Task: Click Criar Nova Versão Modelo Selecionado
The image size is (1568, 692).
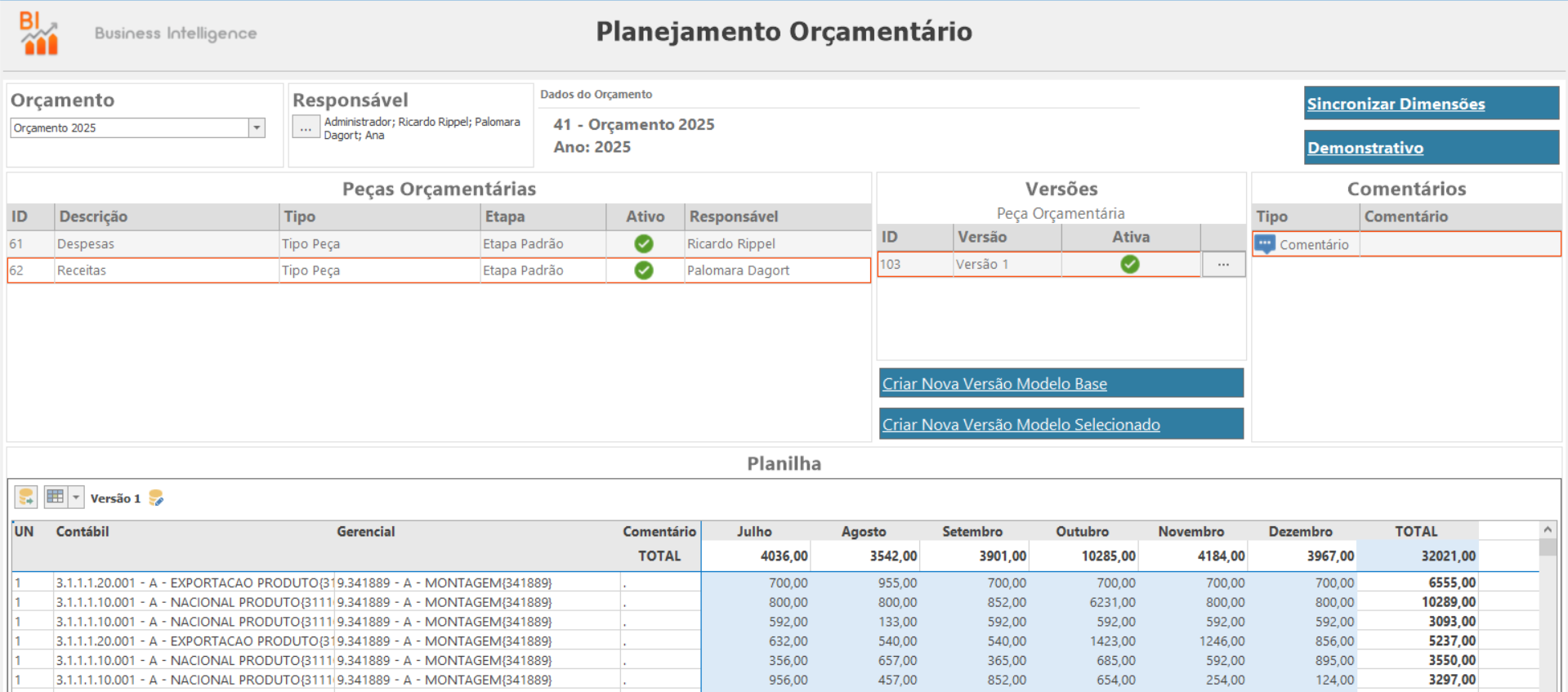Action: point(1021,424)
